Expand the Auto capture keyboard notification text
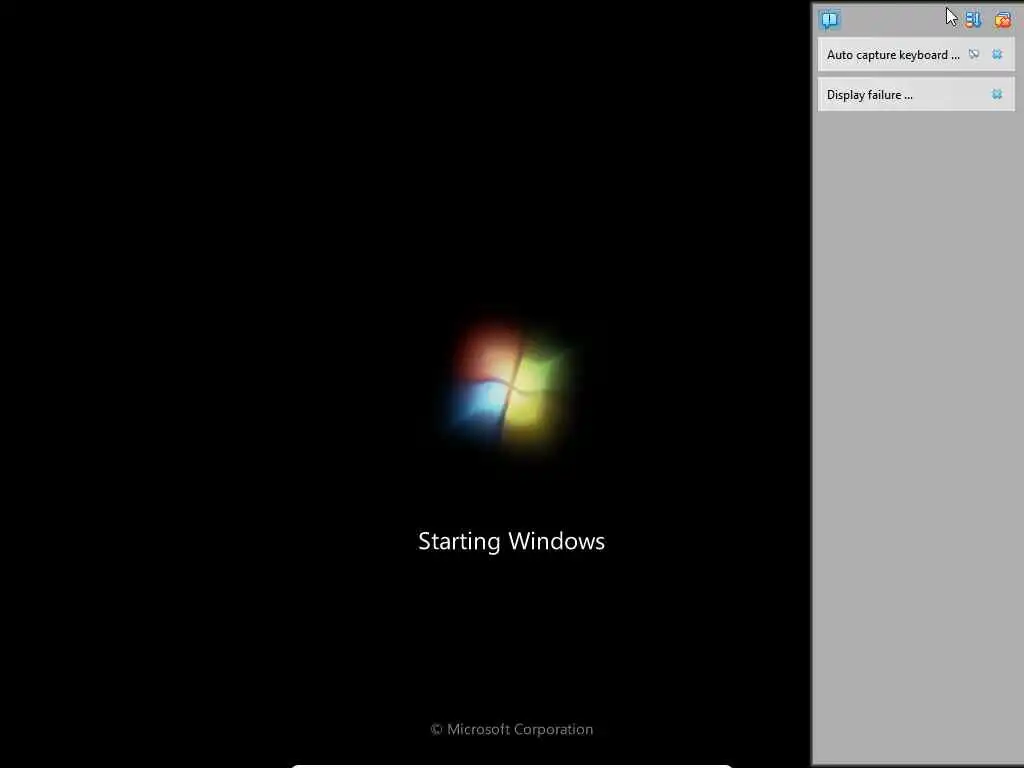 pyautogui.click(x=893, y=55)
